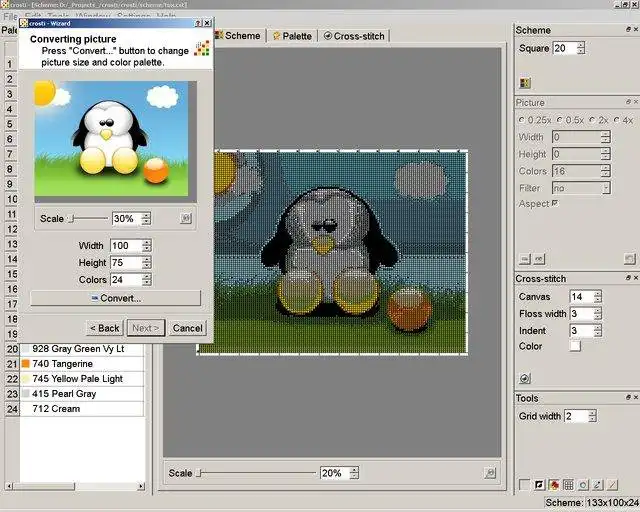Select the grid tool in Tools panel
Image resolution: width=640 pixels, height=512 pixels.
(568, 485)
